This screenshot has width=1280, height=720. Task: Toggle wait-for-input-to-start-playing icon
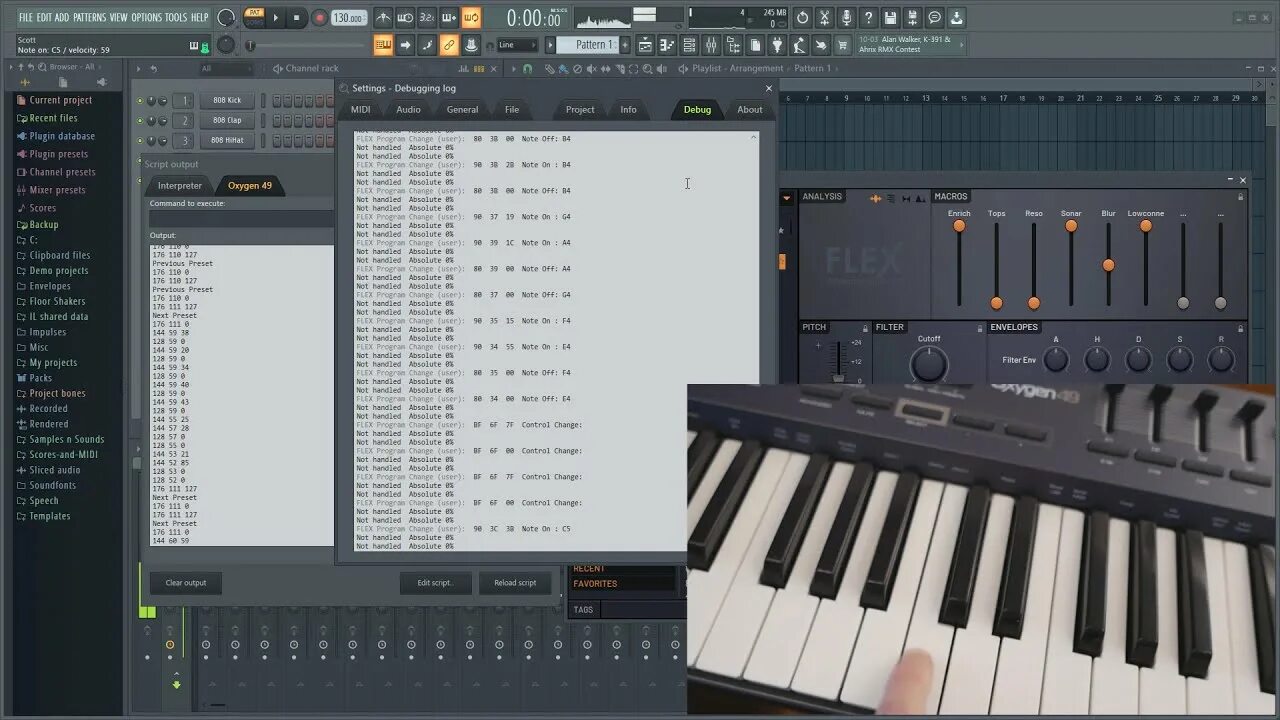pos(405,17)
